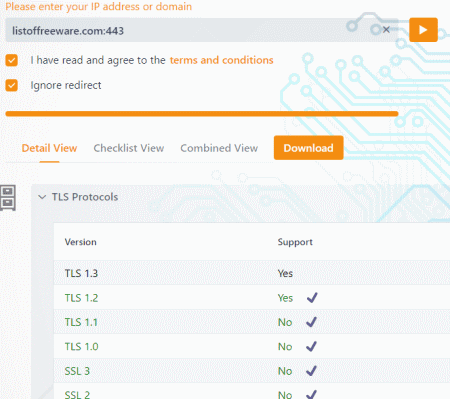Image resolution: width=450 pixels, height=399 pixels.
Task: Click the No value in TLS 1.0 row
Action: point(285,347)
